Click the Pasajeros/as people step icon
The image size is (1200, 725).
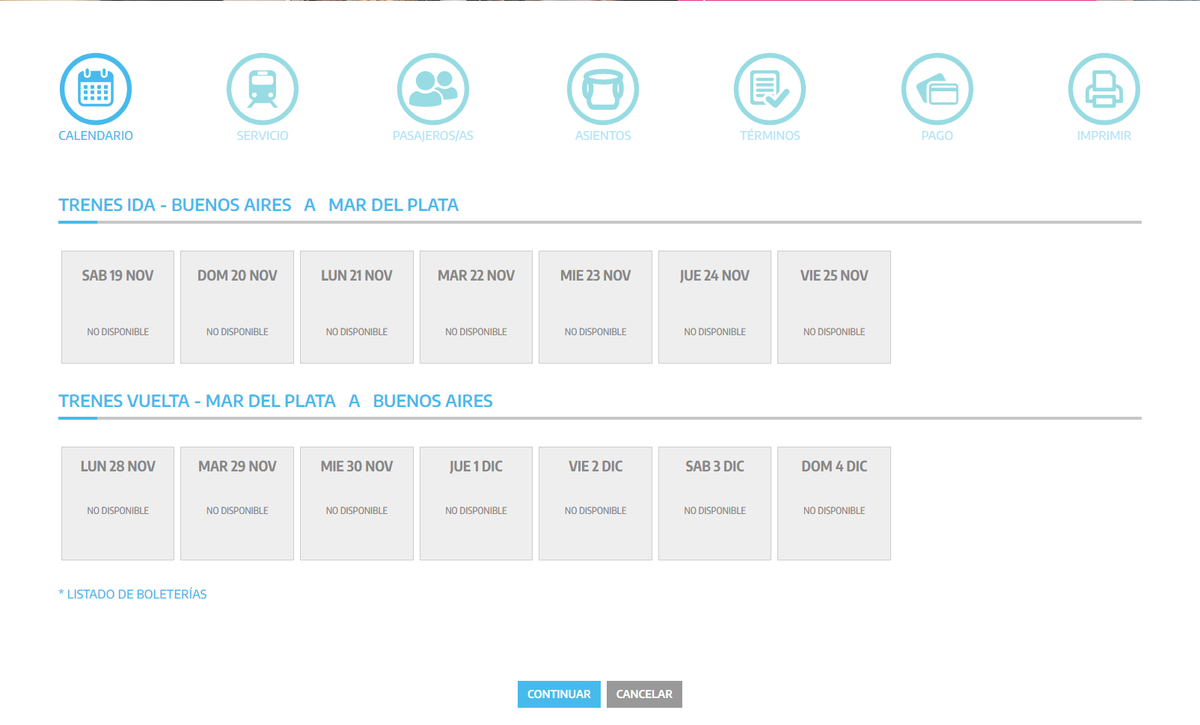(433, 89)
